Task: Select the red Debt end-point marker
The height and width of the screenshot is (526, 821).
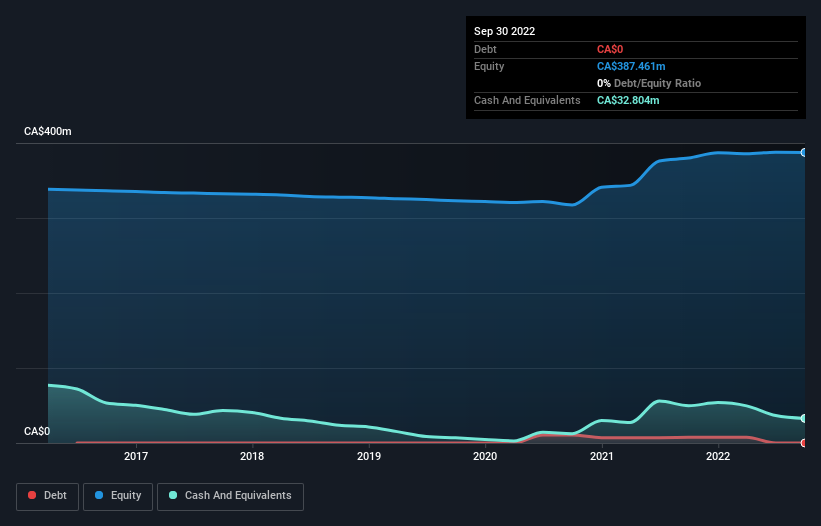Action: [x=804, y=443]
